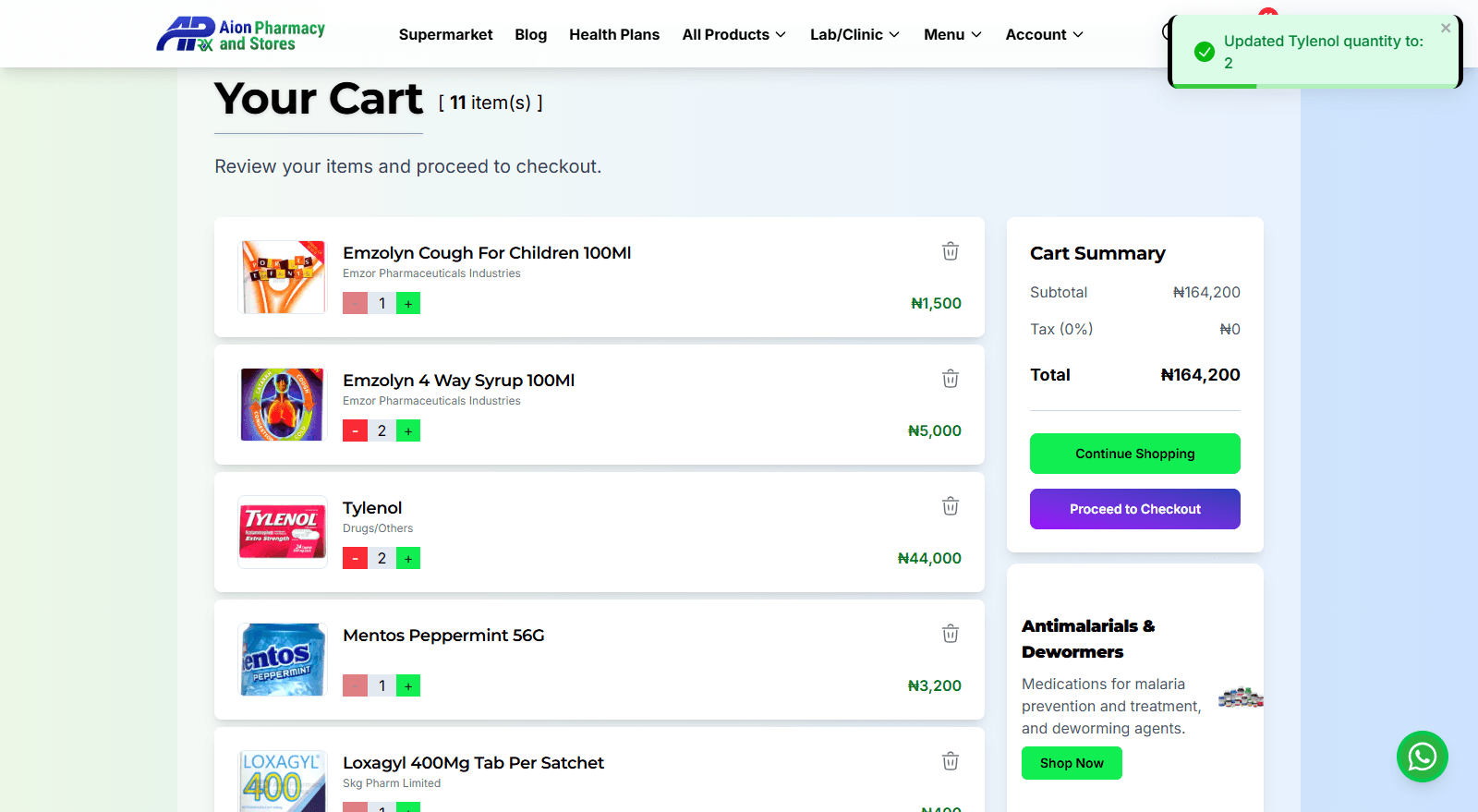The height and width of the screenshot is (812, 1478).
Task: Open the Account dropdown
Action: [1044, 34]
